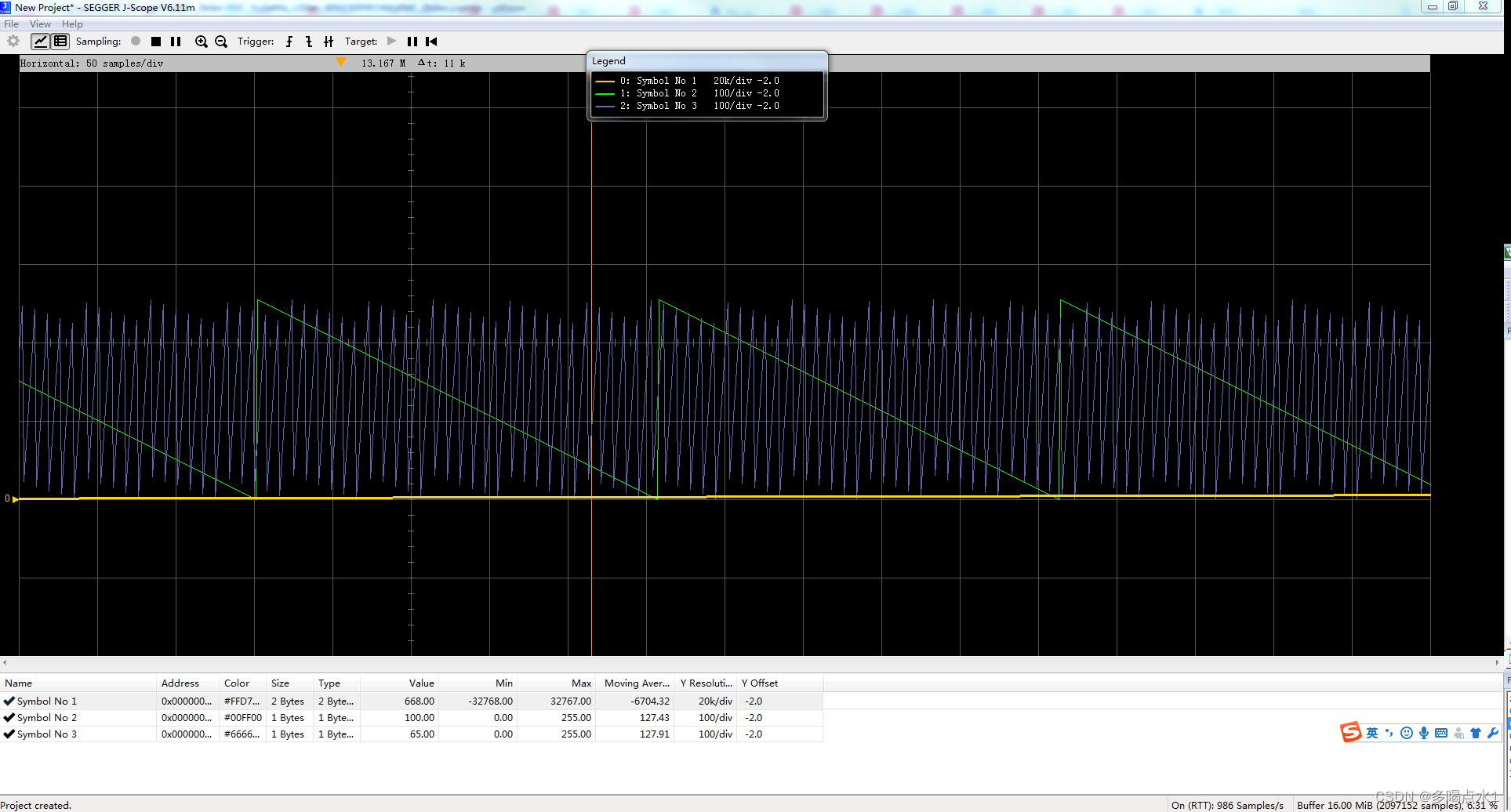Zoom in on the waveform
The height and width of the screenshot is (812, 1511).
[202, 42]
